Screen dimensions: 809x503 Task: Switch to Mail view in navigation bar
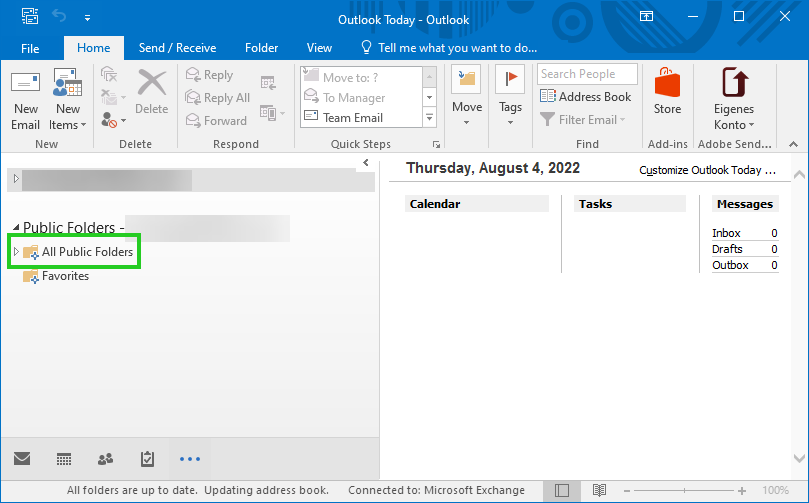(x=21, y=459)
